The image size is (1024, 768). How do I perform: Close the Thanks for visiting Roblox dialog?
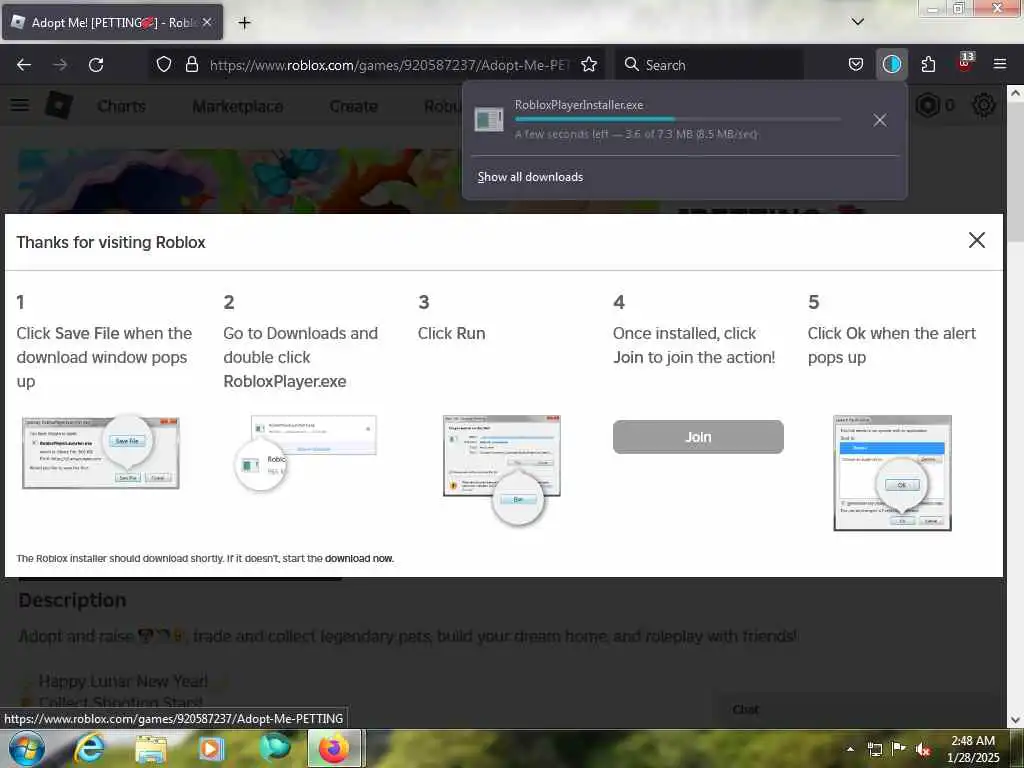[x=976, y=240]
